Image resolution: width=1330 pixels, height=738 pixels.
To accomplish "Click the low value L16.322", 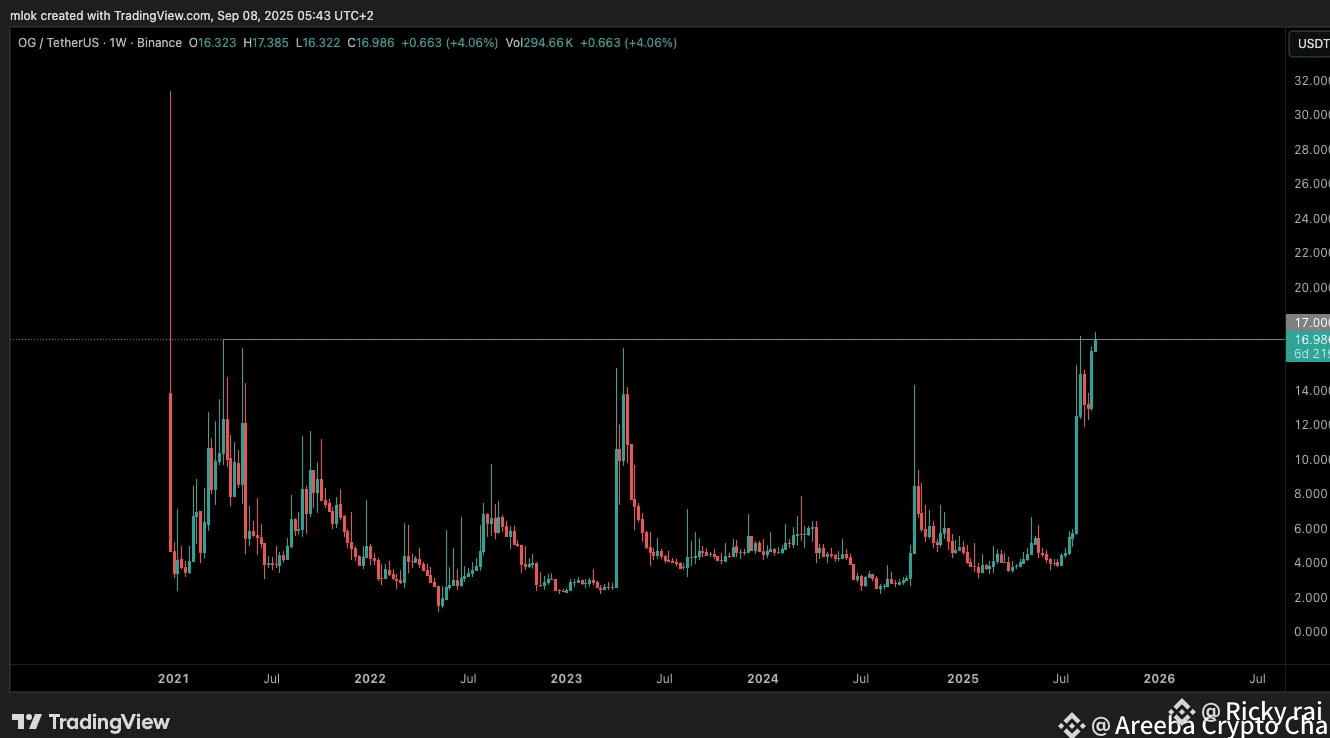I will click(x=319, y=43).
